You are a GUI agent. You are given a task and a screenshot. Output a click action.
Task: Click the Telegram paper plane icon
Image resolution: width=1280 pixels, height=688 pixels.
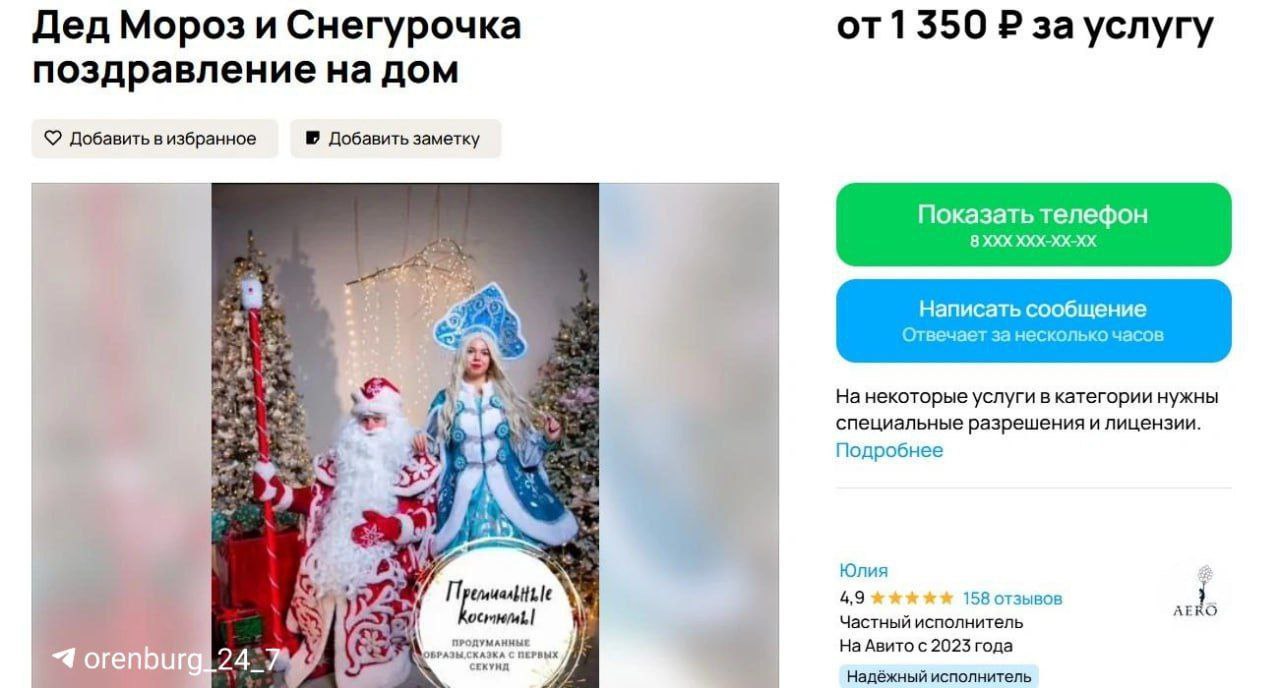[64, 658]
